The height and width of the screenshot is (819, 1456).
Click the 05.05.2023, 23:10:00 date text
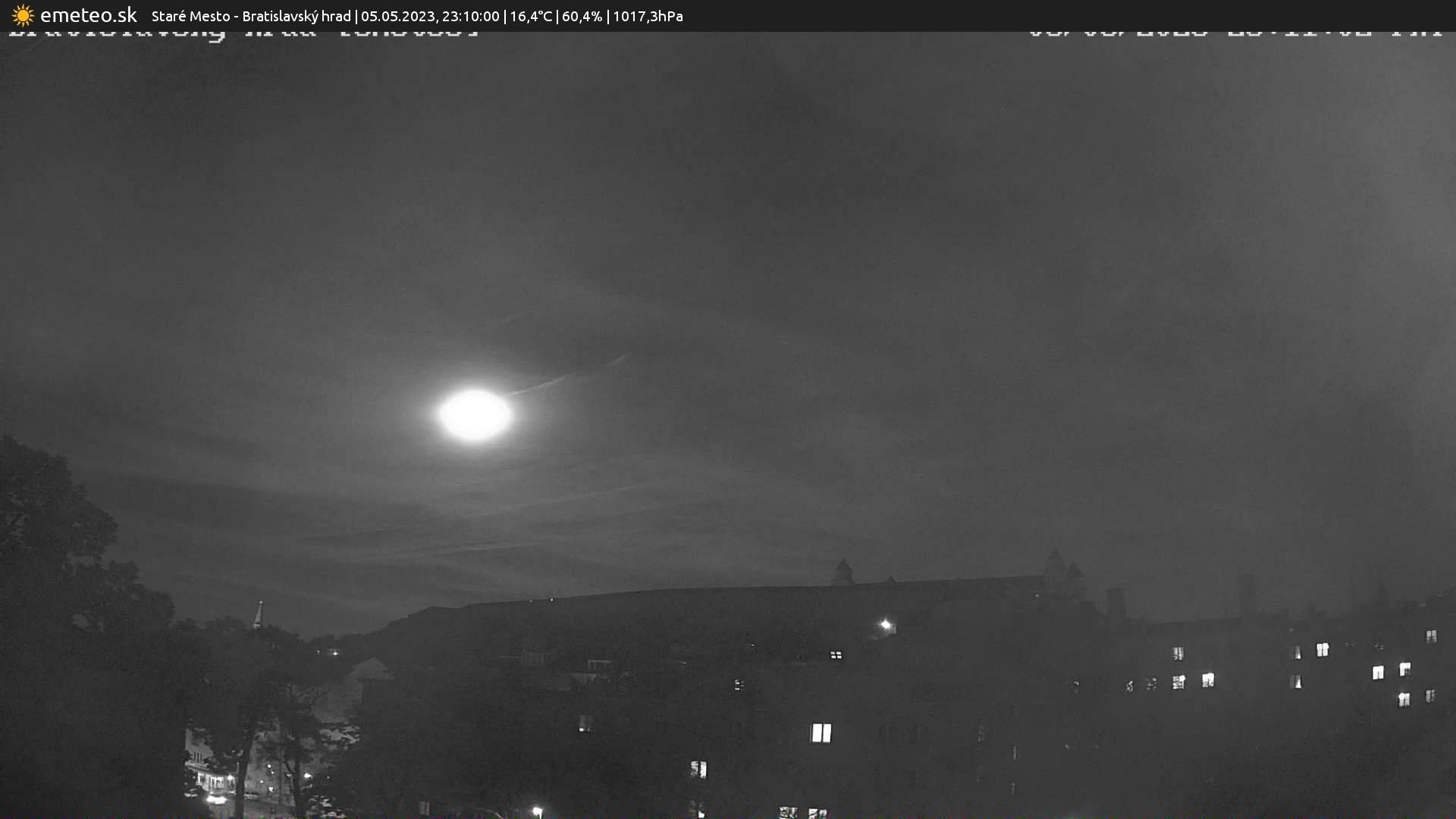pos(430,16)
